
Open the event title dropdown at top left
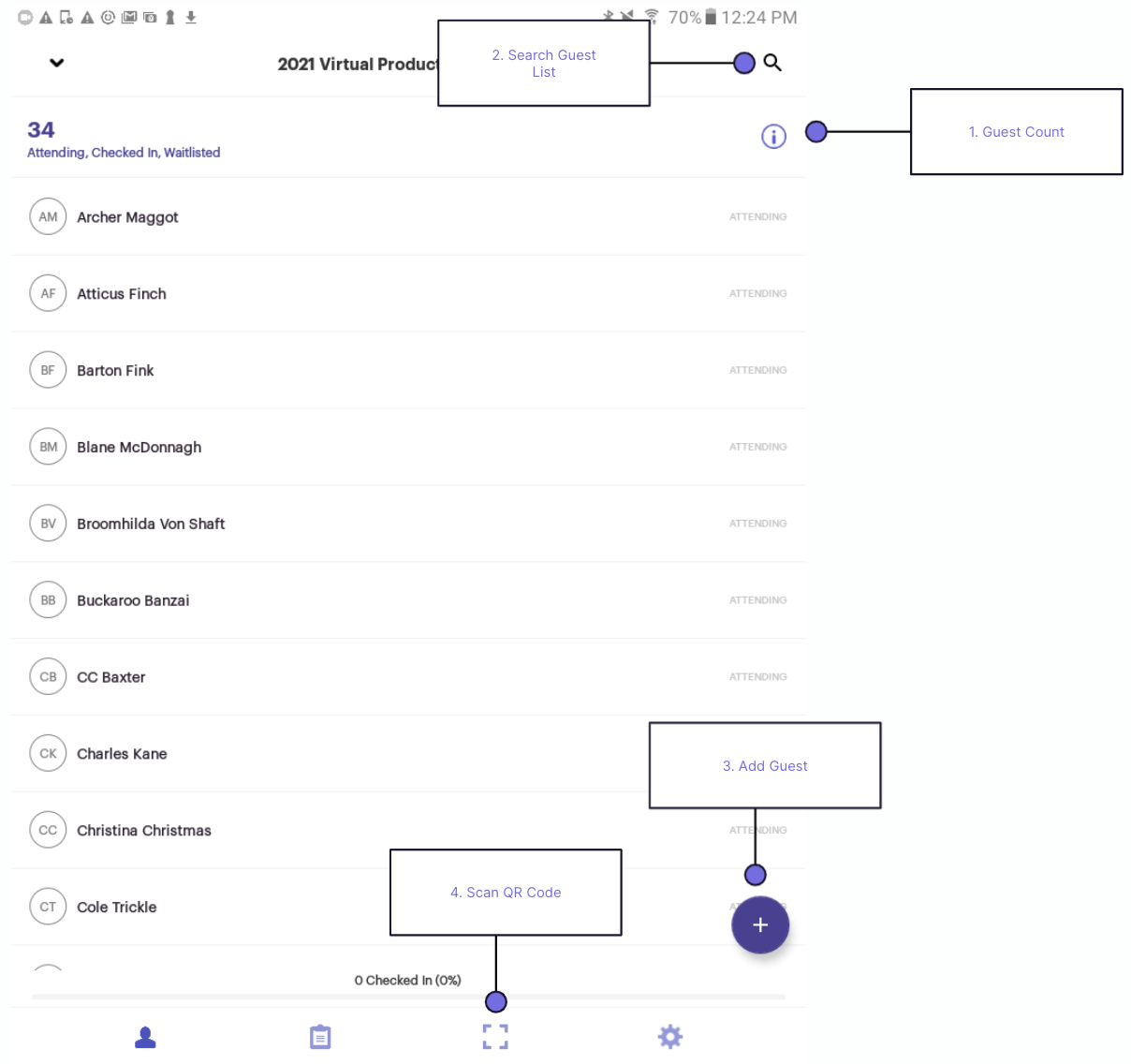[56, 63]
